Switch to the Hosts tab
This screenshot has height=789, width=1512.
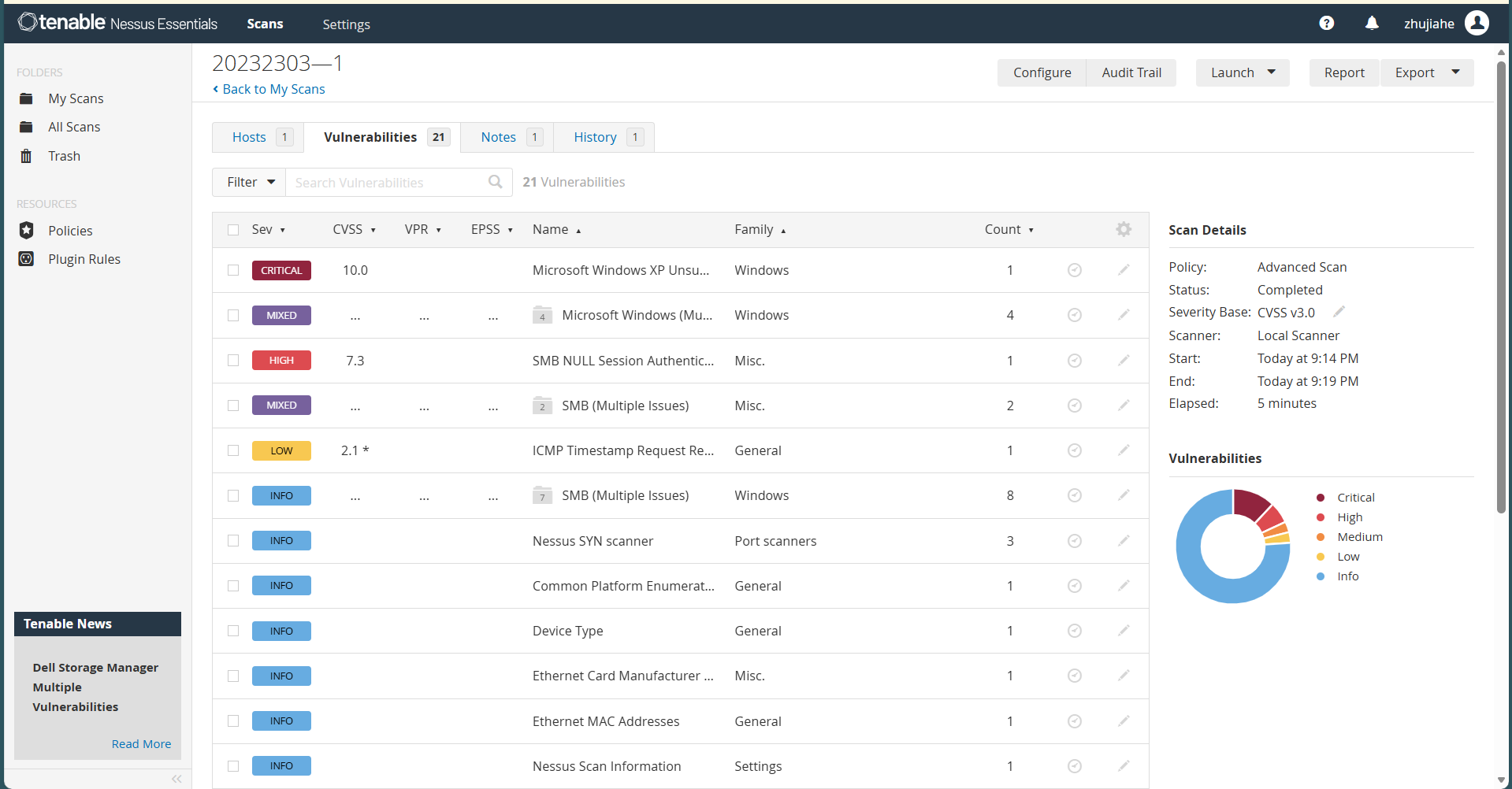[x=258, y=137]
